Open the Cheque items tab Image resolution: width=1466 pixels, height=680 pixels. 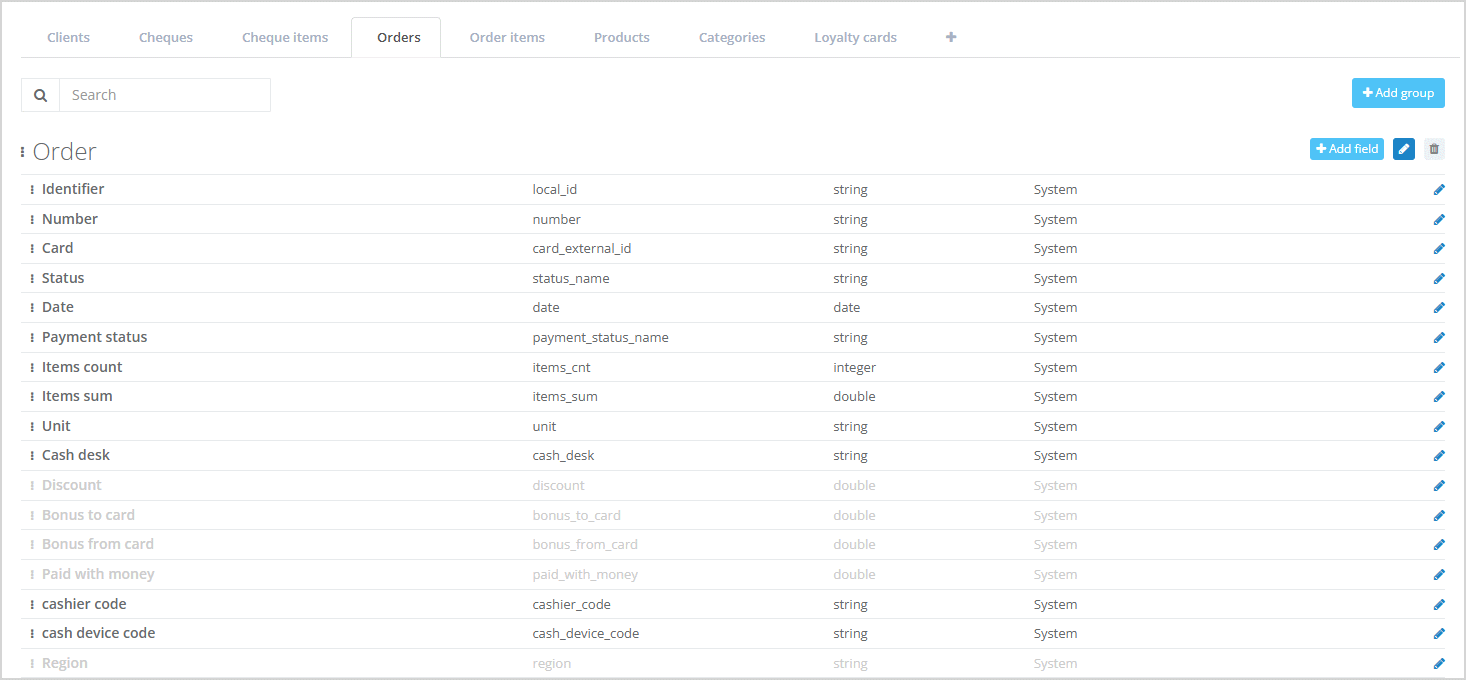tap(285, 38)
